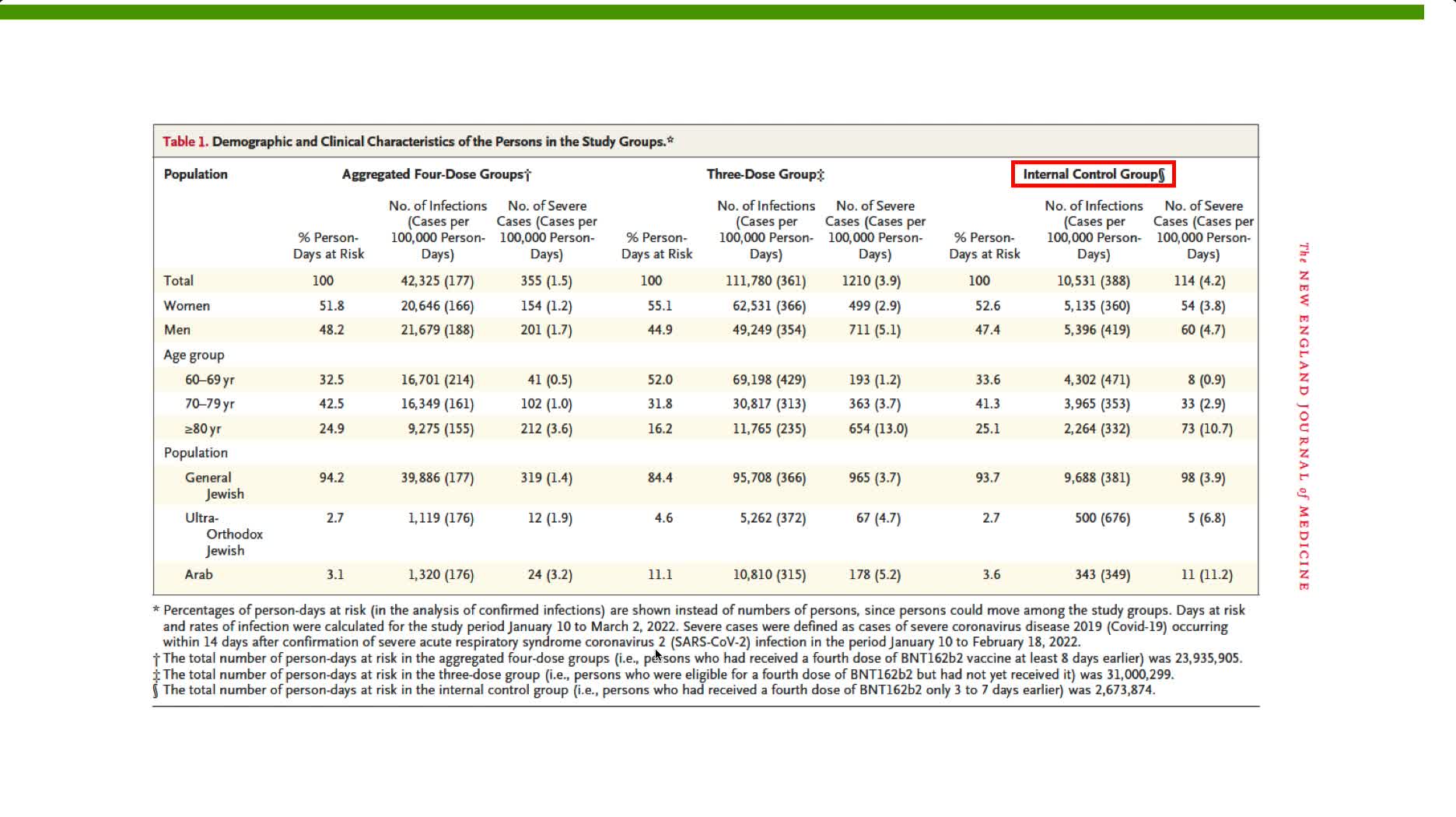The image size is (1456, 817).
Task: Select the 'Three-Dose Group' column header
Action: [x=765, y=174]
